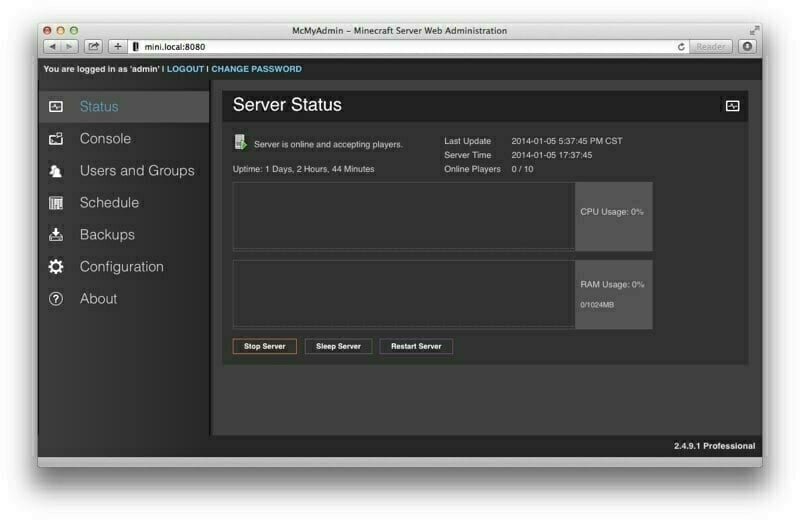800x520 pixels.
Task: Click the browser back arrow
Action: (53, 47)
